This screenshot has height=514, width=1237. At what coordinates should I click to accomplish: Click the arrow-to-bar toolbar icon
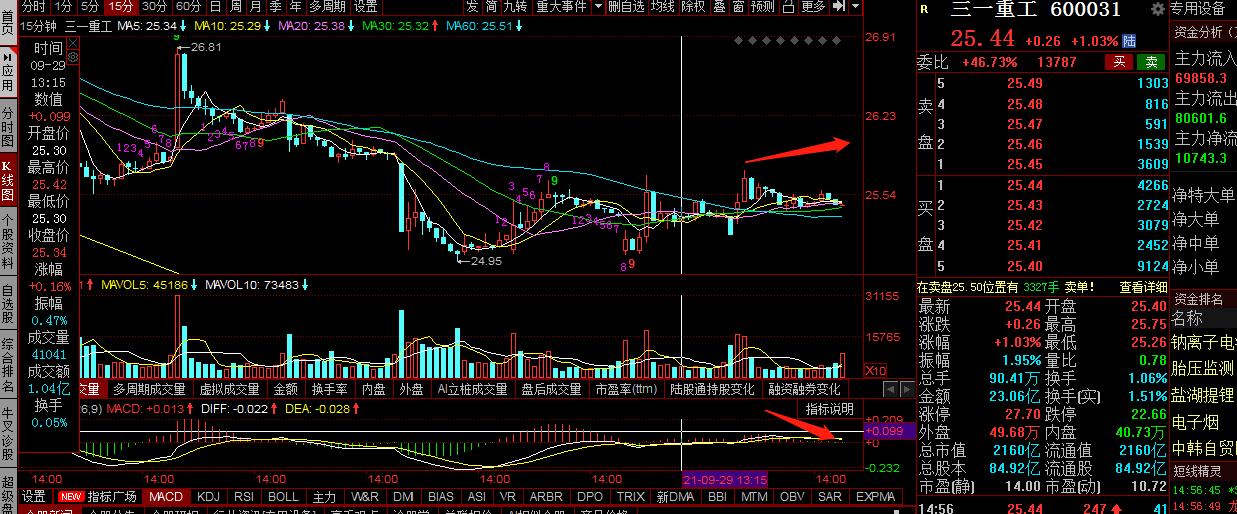point(838,7)
